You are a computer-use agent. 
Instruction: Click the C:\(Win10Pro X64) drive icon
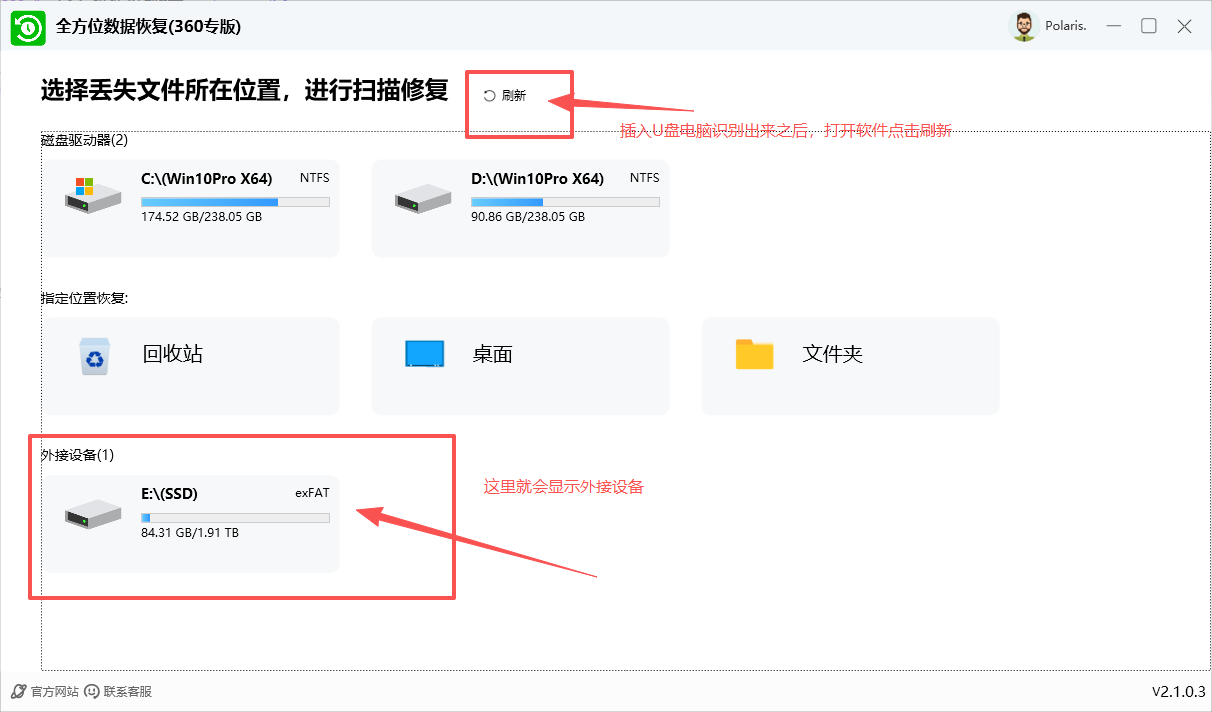point(92,198)
